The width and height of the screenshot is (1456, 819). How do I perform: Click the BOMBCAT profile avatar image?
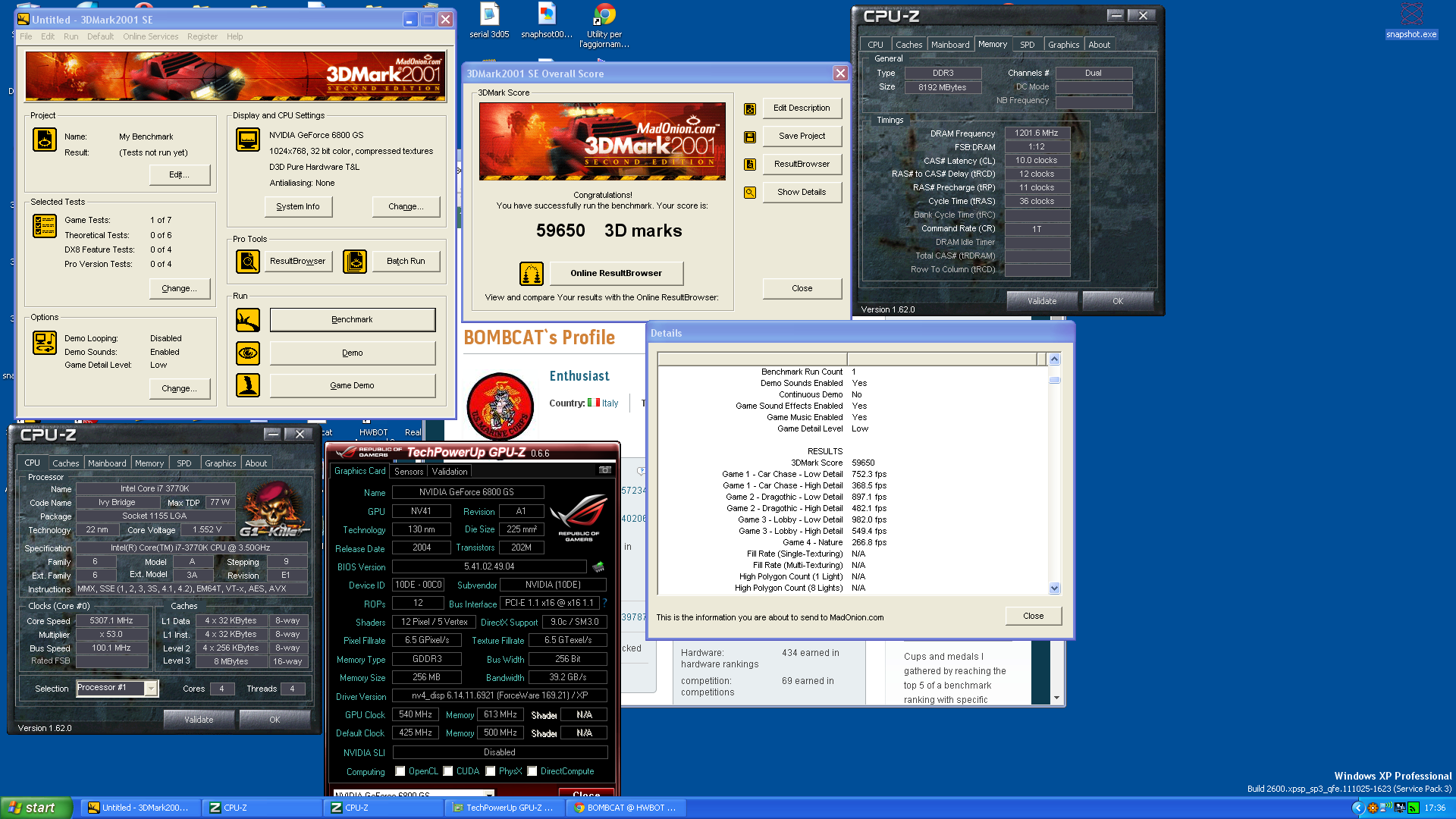500,406
